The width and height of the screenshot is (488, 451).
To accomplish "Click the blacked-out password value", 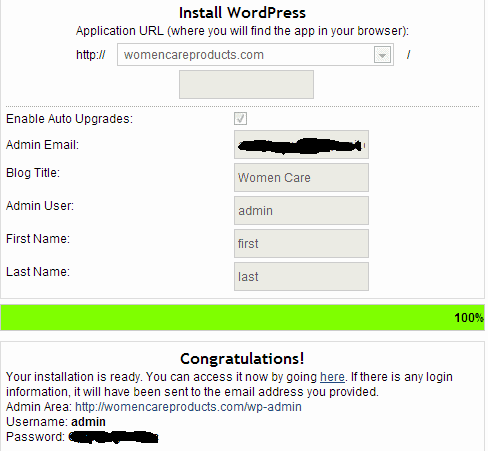I will pyautogui.click(x=113, y=437).
